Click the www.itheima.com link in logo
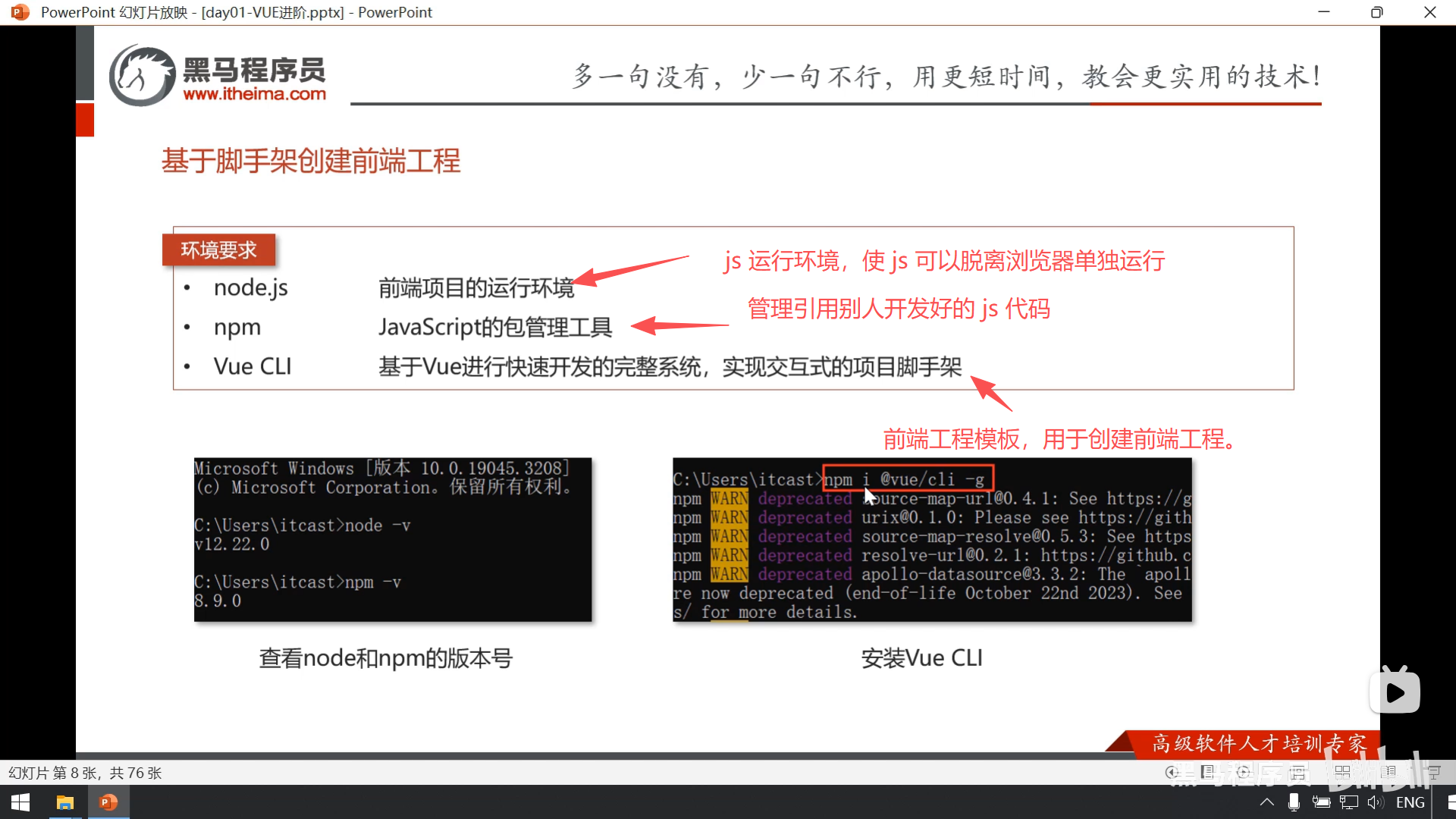The width and height of the screenshot is (1456, 819). (x=254, y=94)
